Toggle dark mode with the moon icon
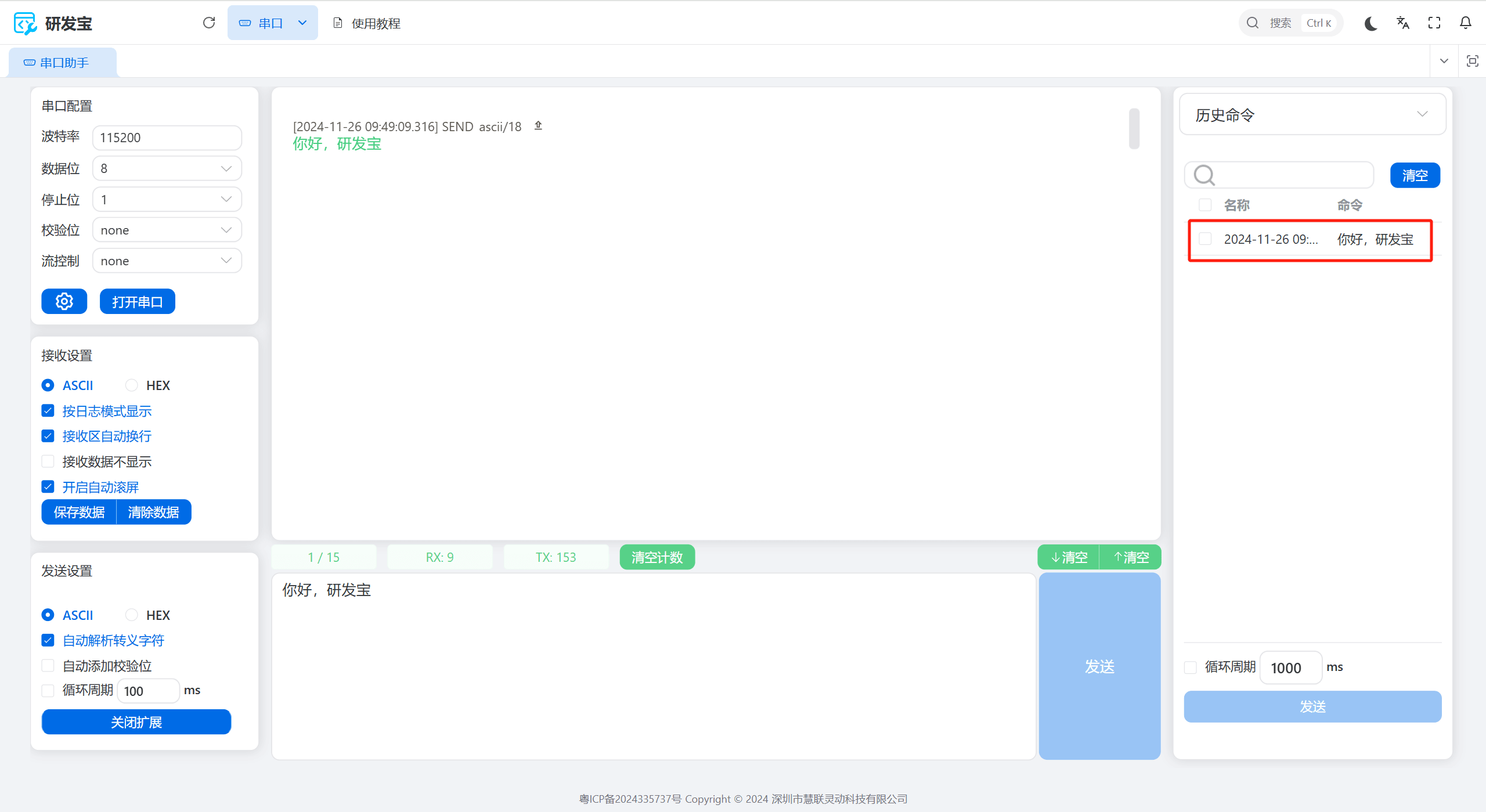The width and height of the screenshot is (1486, 812). coord(1371,23)
